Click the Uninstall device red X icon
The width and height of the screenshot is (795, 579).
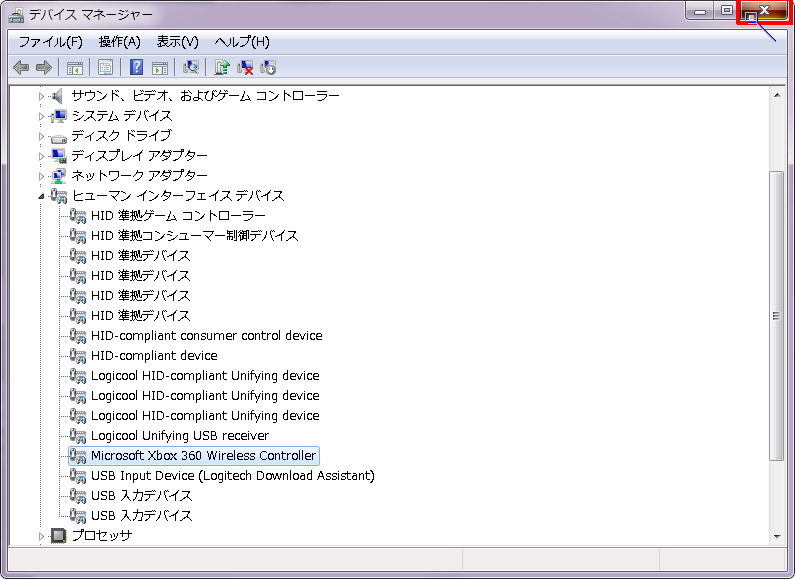pos(245,67)
